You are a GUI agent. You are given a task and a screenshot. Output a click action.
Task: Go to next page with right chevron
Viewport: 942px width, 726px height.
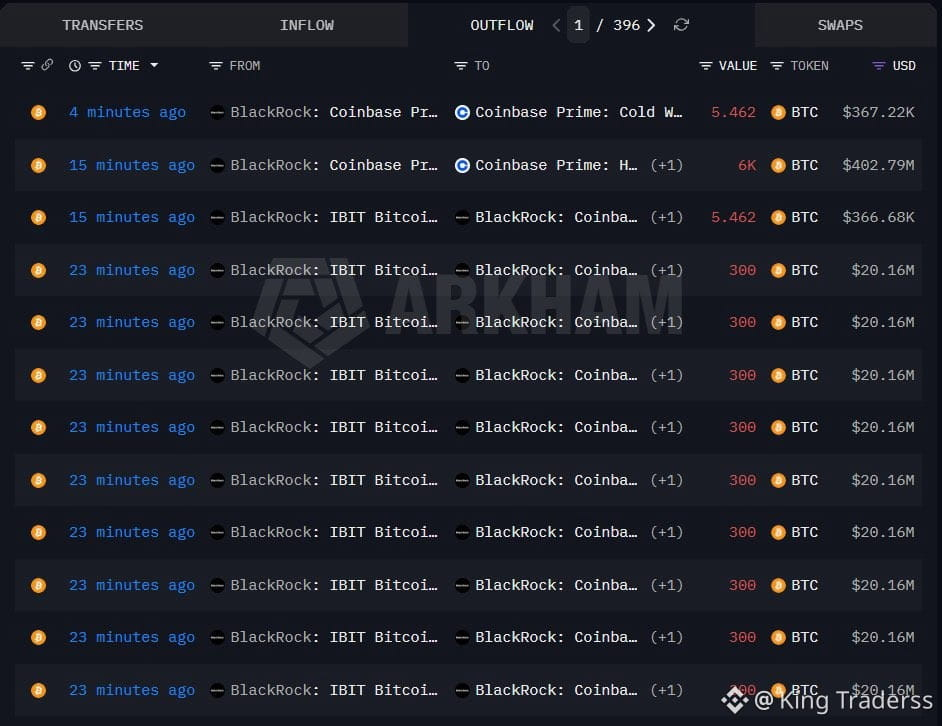[x=651, y=25]
